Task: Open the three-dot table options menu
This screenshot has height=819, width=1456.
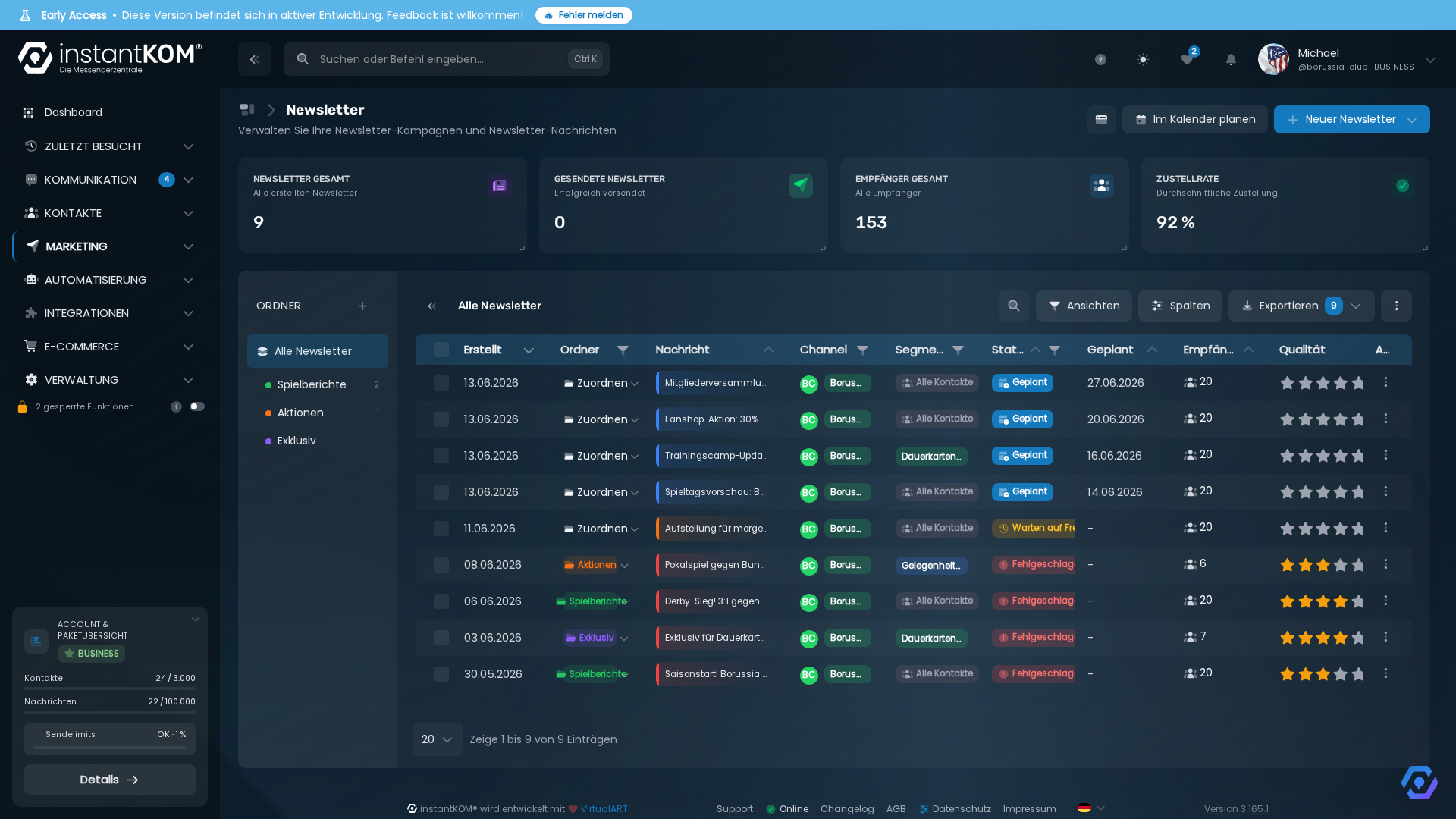Action: 1396,306
